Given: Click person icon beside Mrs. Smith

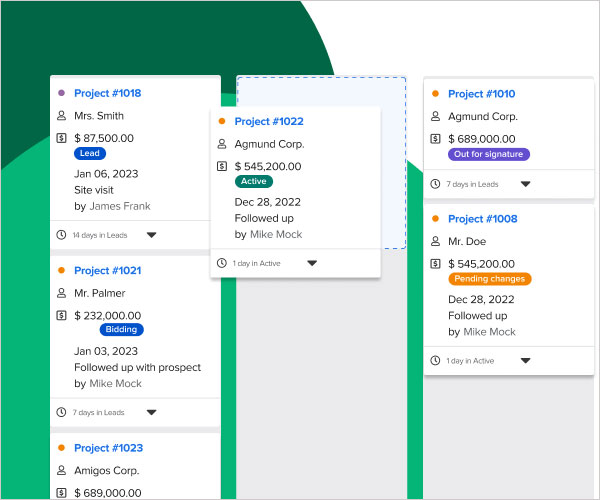Looking at the screenshot, I should 61,116.
